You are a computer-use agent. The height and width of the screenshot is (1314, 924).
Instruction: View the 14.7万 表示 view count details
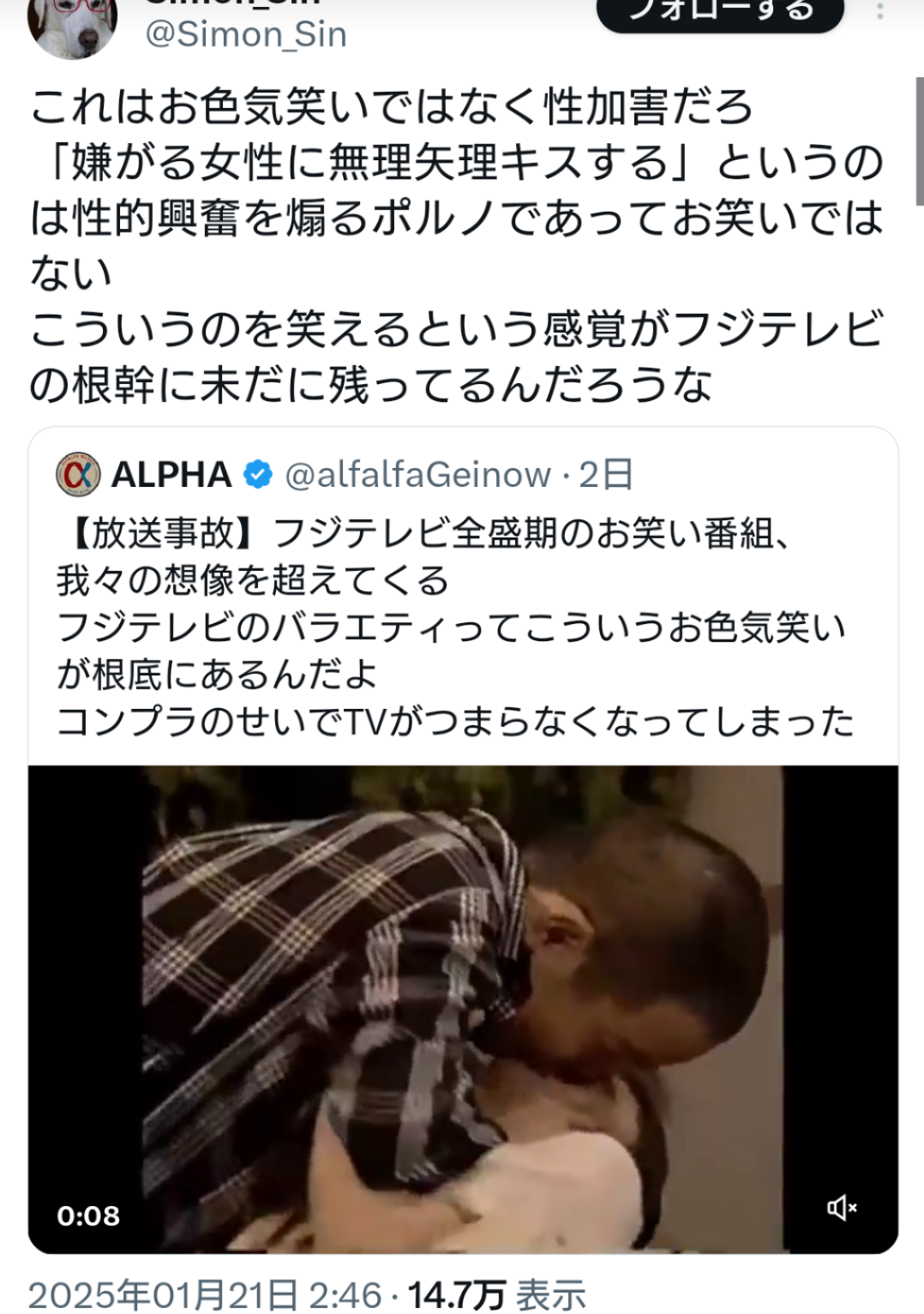(x=497, y=1295)
